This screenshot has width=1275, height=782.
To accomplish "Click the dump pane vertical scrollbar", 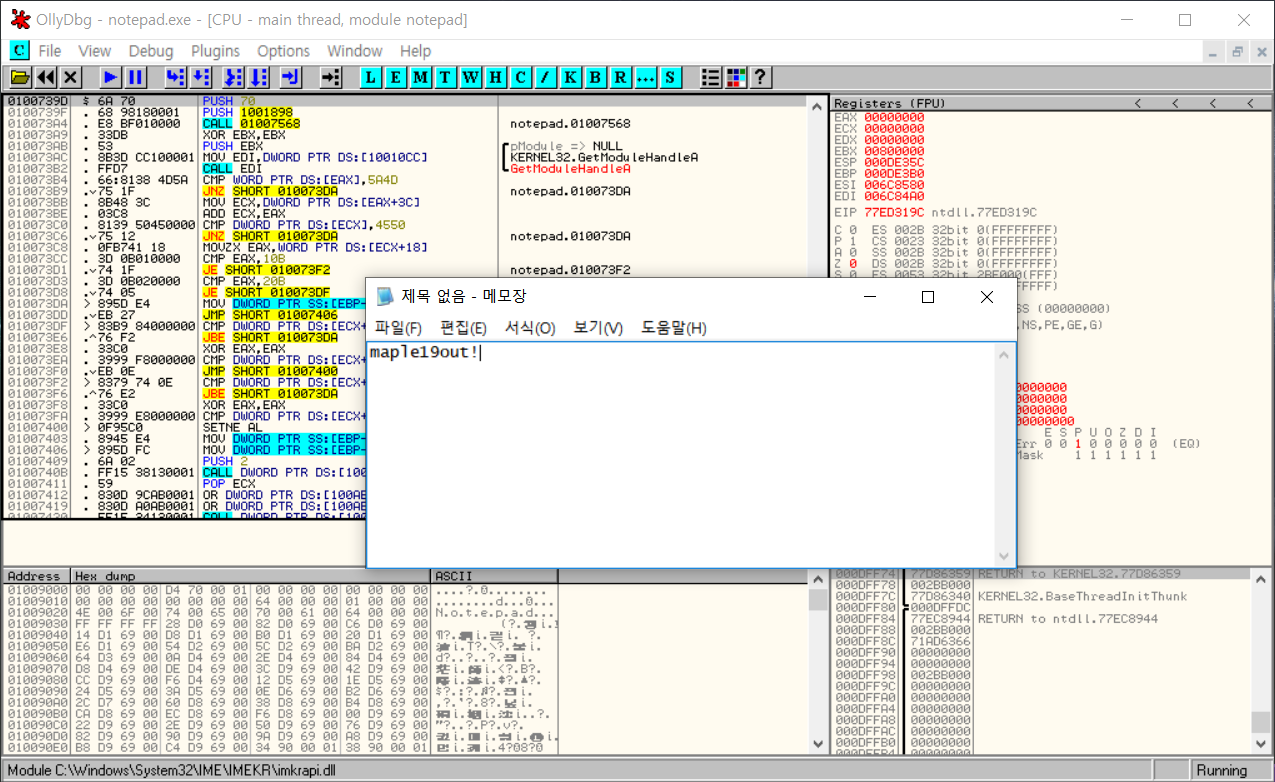I will tap(817, 661).
